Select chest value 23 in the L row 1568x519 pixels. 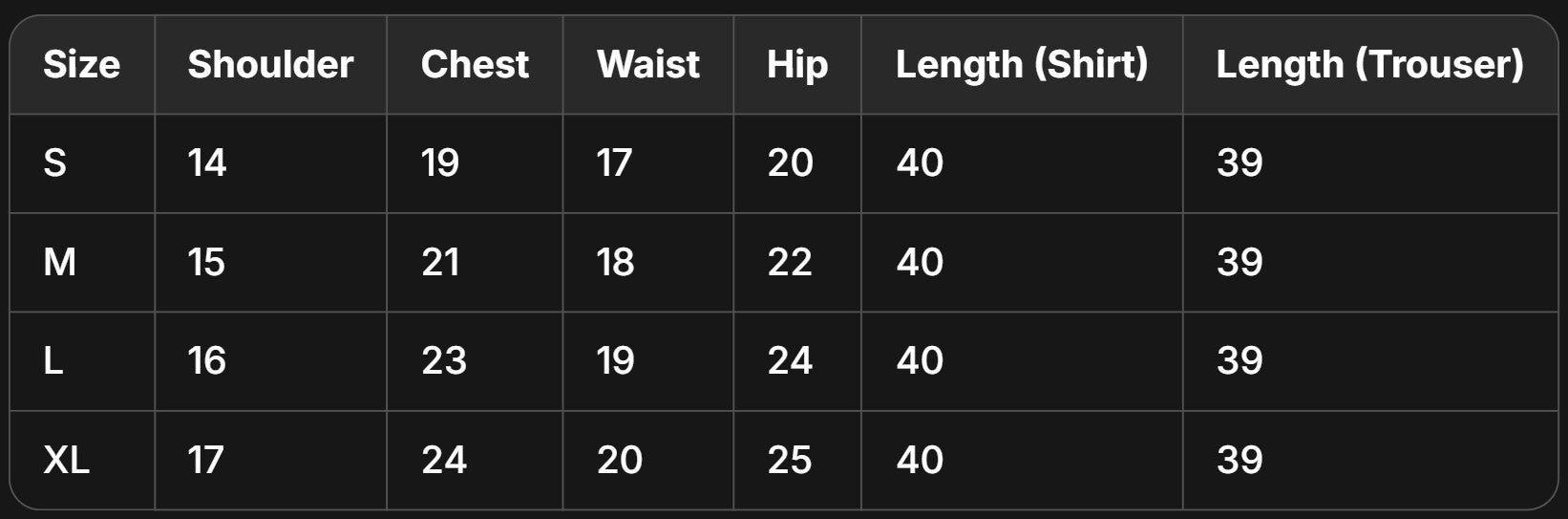(x=444, y=361)
